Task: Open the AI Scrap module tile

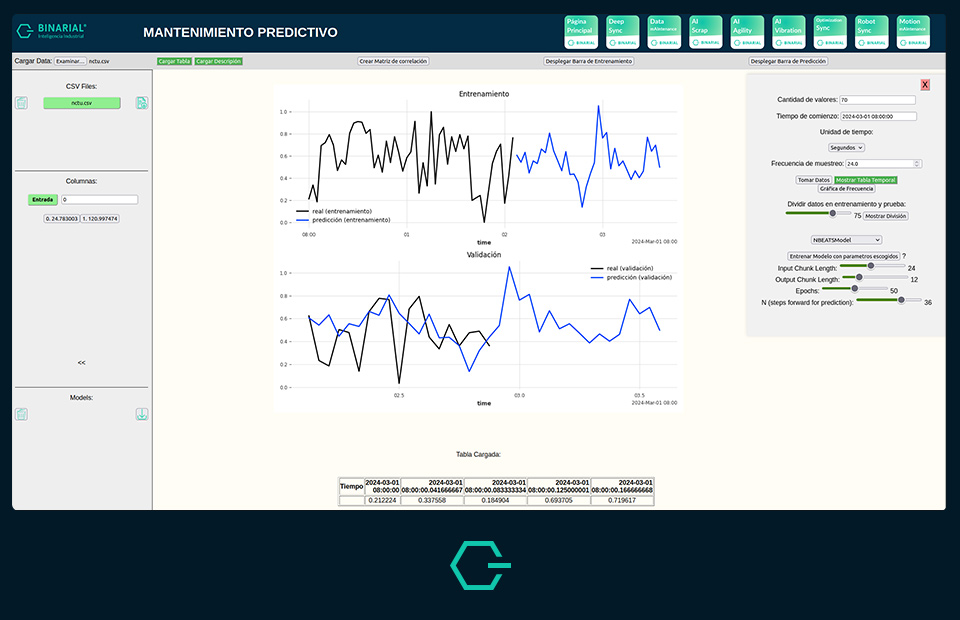Action: click(706, 32)
